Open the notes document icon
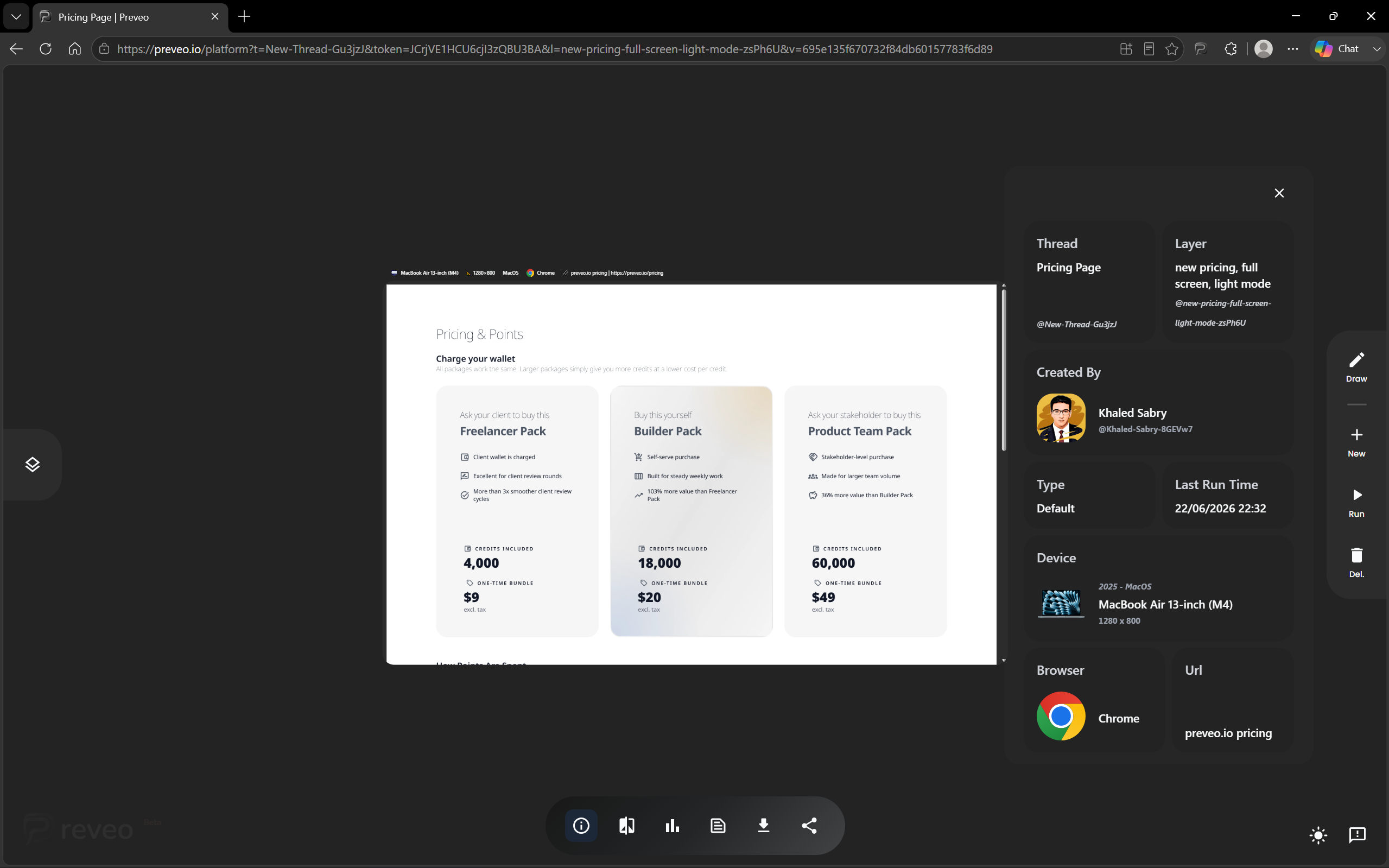The height and width of the screenshot is (868, 1389). 718,826
